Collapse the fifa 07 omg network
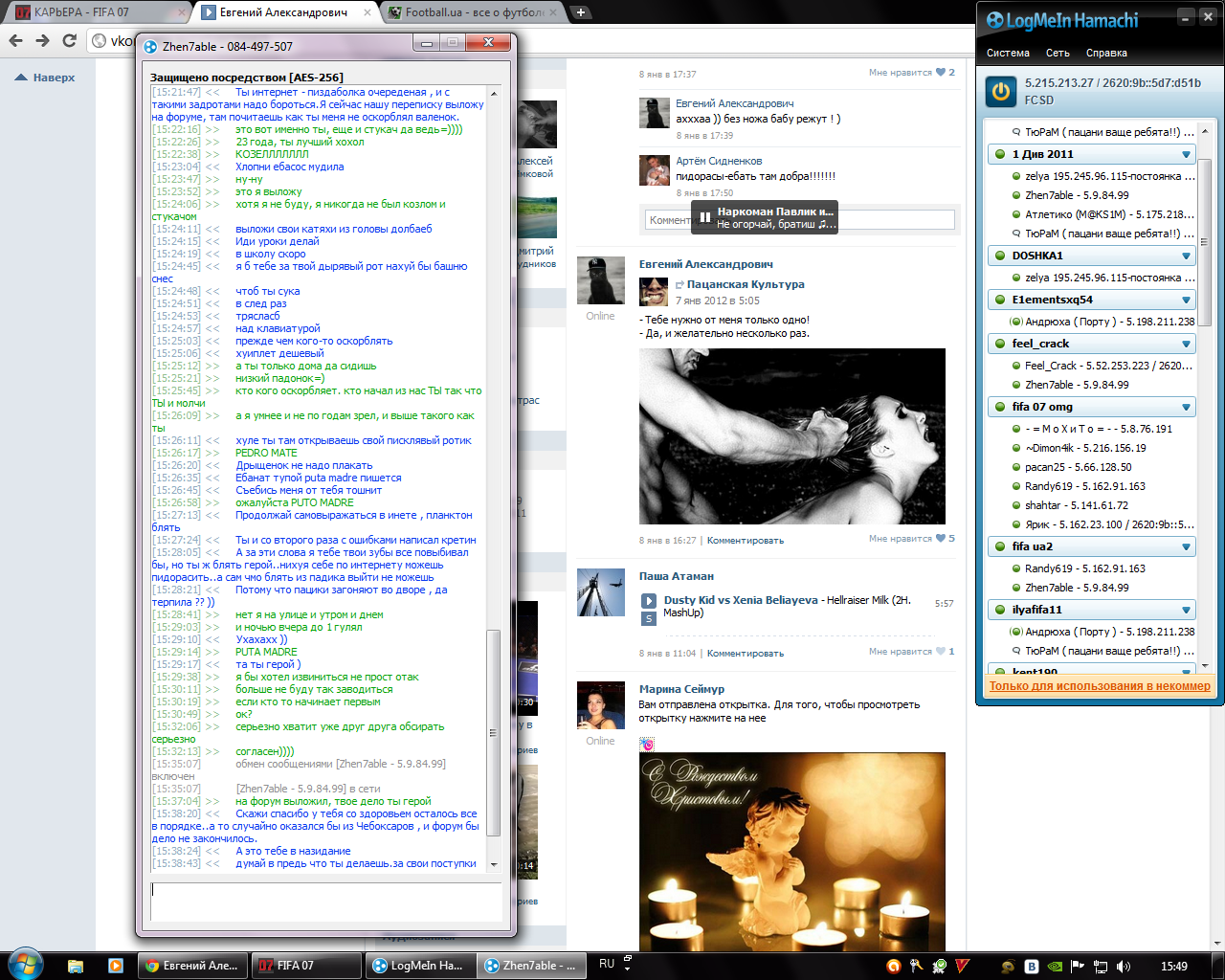The image size is (1225, 980). 1186,407
